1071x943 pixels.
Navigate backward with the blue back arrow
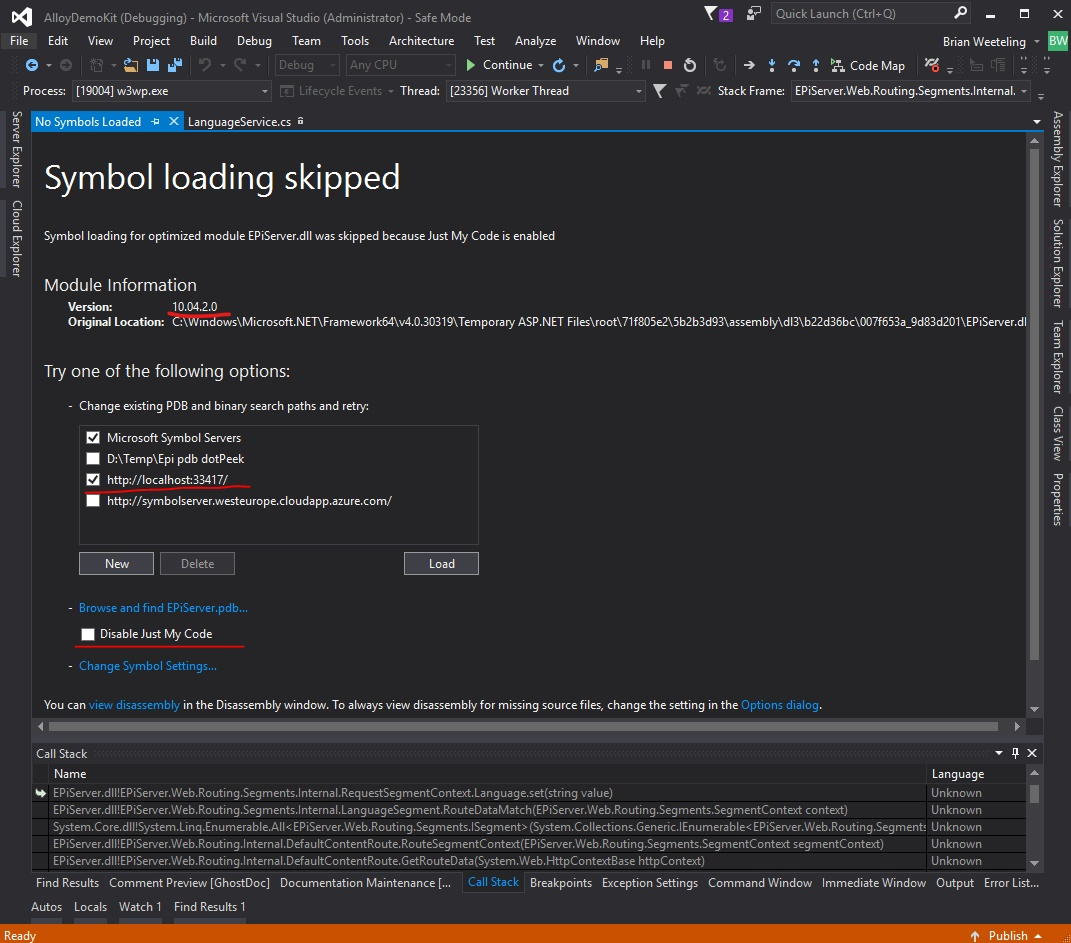pyautogui.click(x=31, y=65)
